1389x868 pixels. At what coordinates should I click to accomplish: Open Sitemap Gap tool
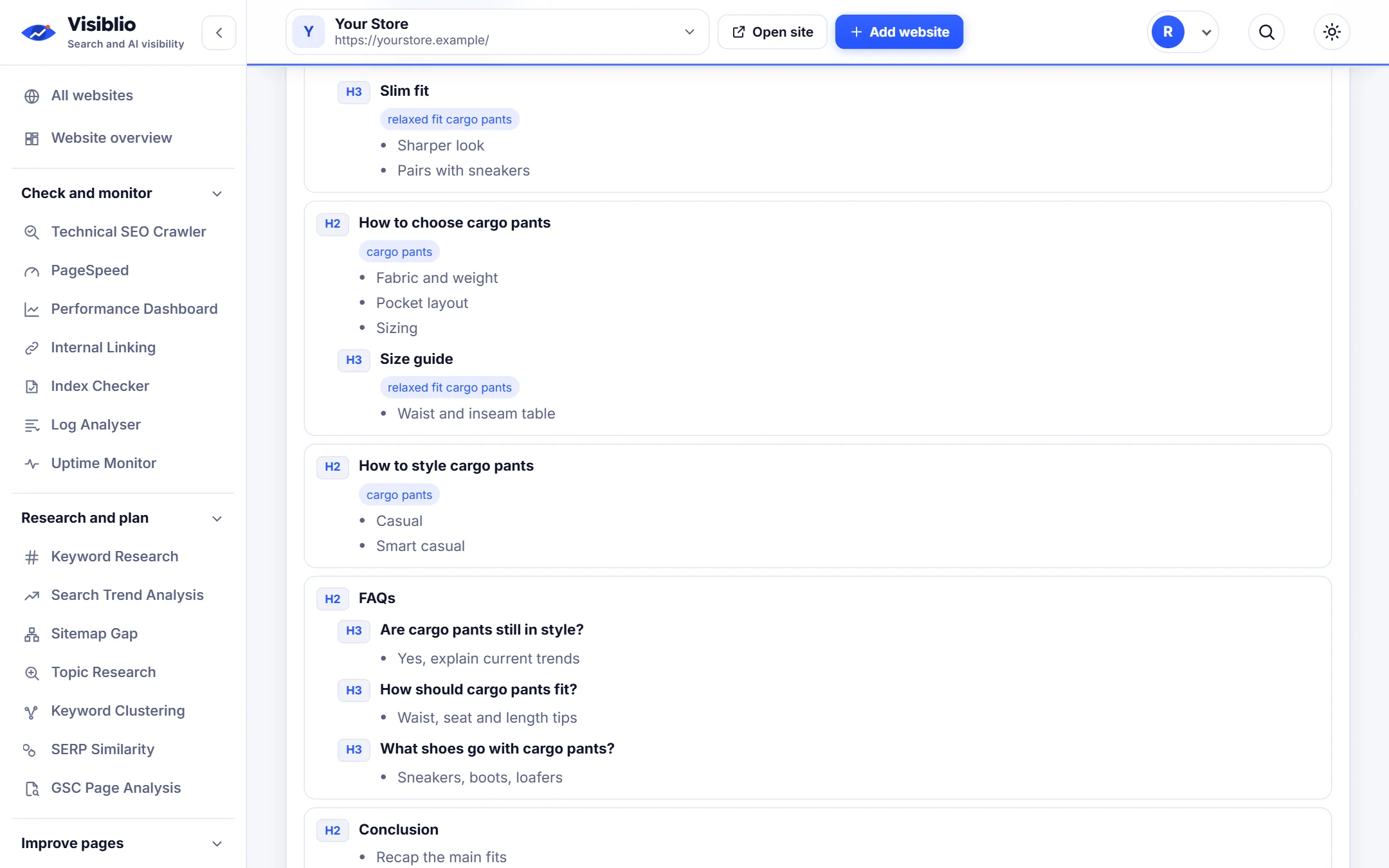point(94,634)
